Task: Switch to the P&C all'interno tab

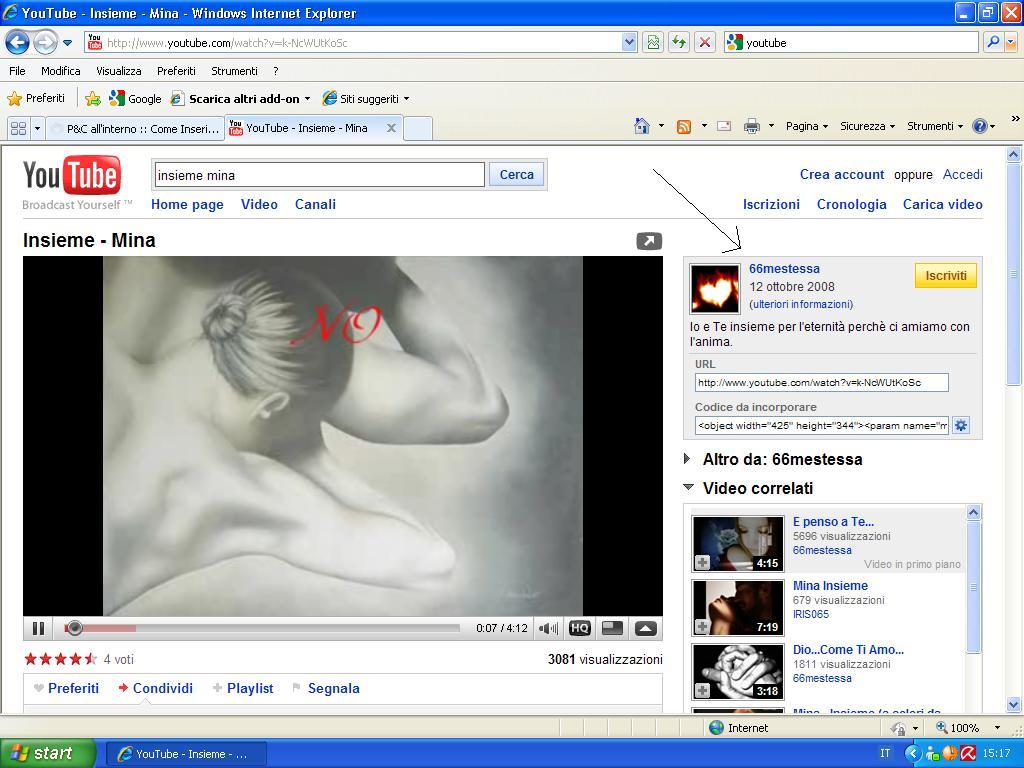Action: click(x=136, y=129)
